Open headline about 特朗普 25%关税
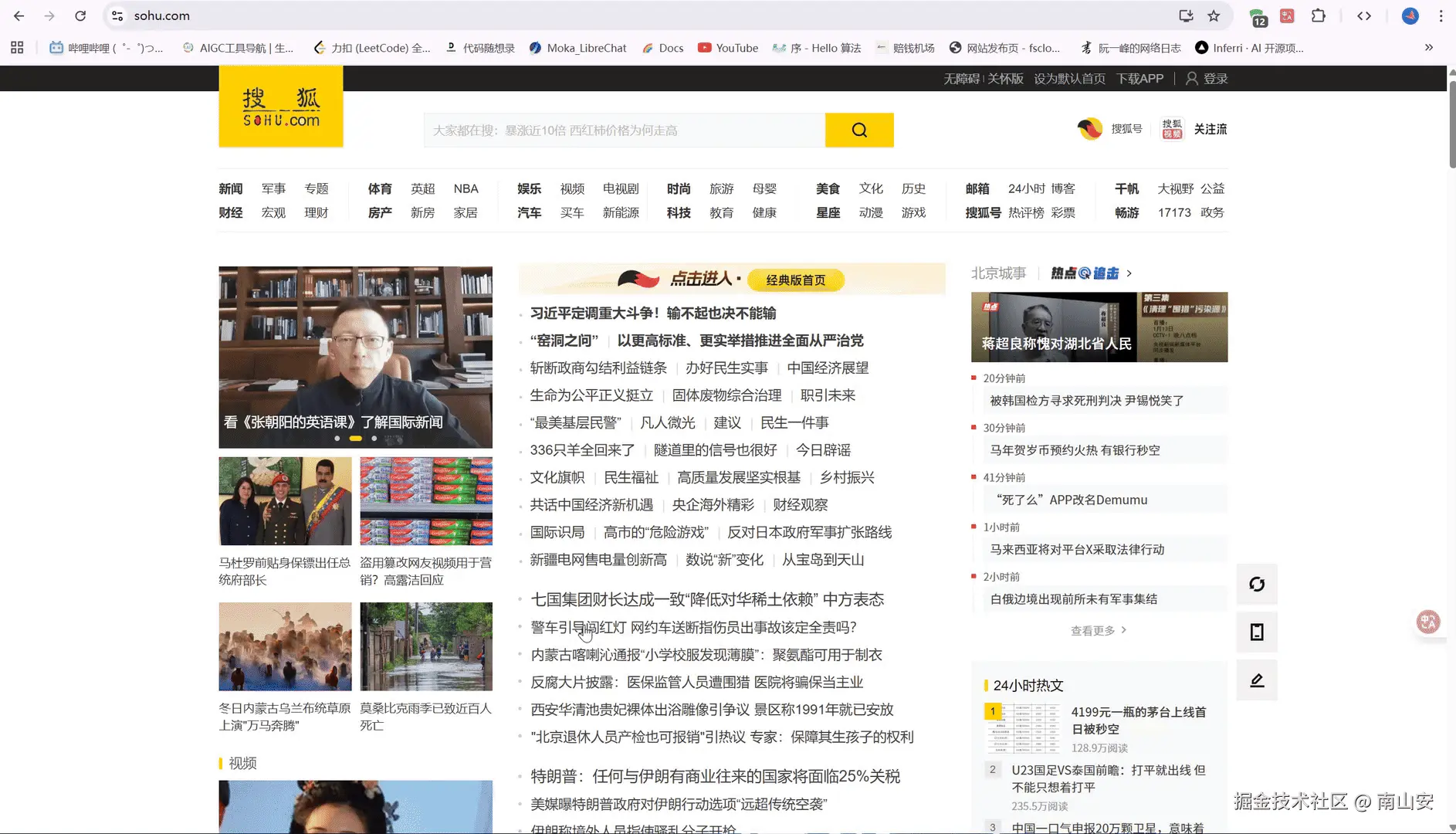The image size is (1456, 834). click(x=716, y=777)
